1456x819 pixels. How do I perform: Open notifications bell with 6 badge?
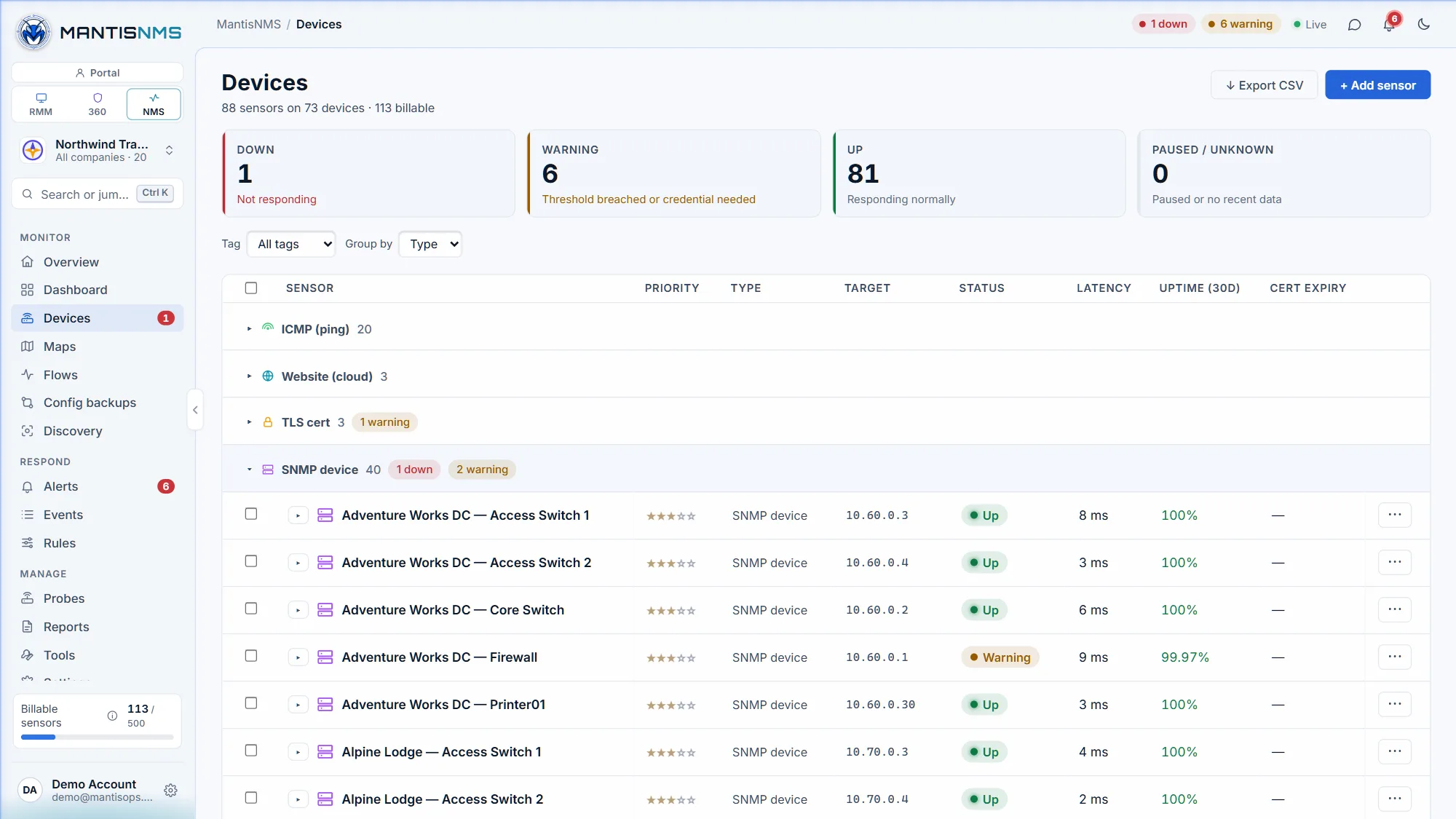1389,25
